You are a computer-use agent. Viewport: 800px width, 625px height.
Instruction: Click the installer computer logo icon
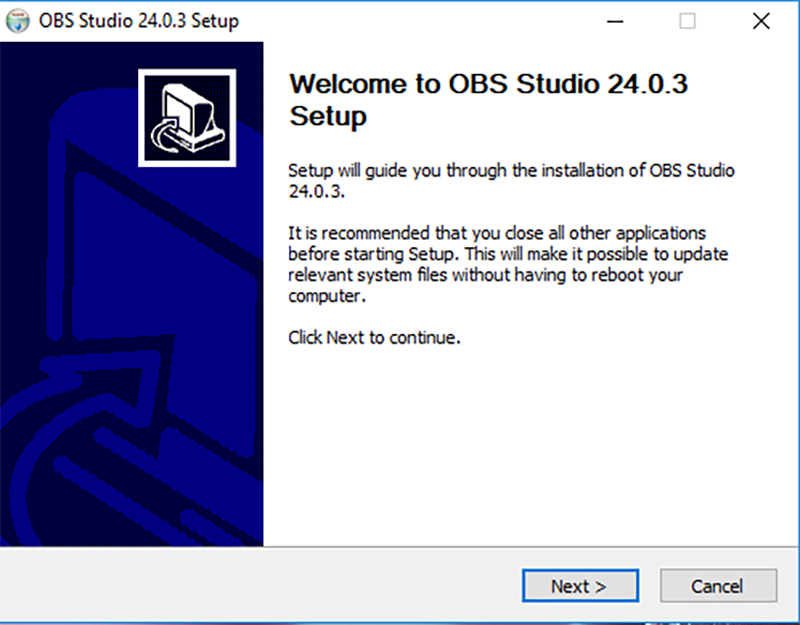coord(186,118)
